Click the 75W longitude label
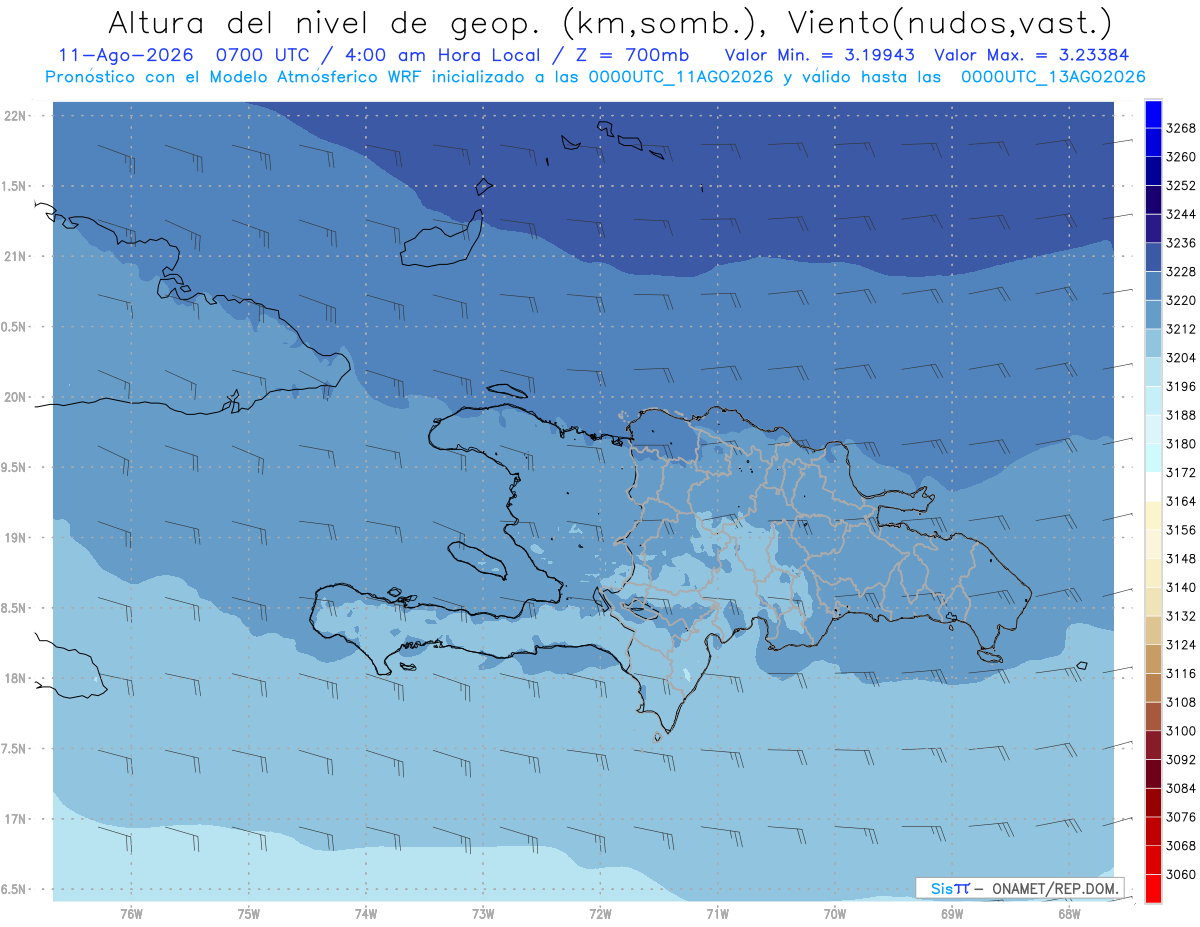Viewport: 1200px width, 927px height. [x=249, y=913]
